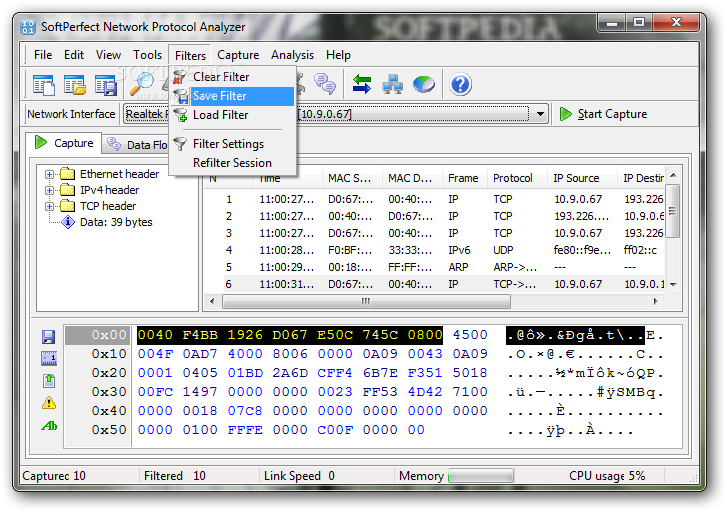Image resolution: width=727 pixels, height=512 pixels.
Task: Open the Network Interface dropdown arrow
Action: click(540, 114)
